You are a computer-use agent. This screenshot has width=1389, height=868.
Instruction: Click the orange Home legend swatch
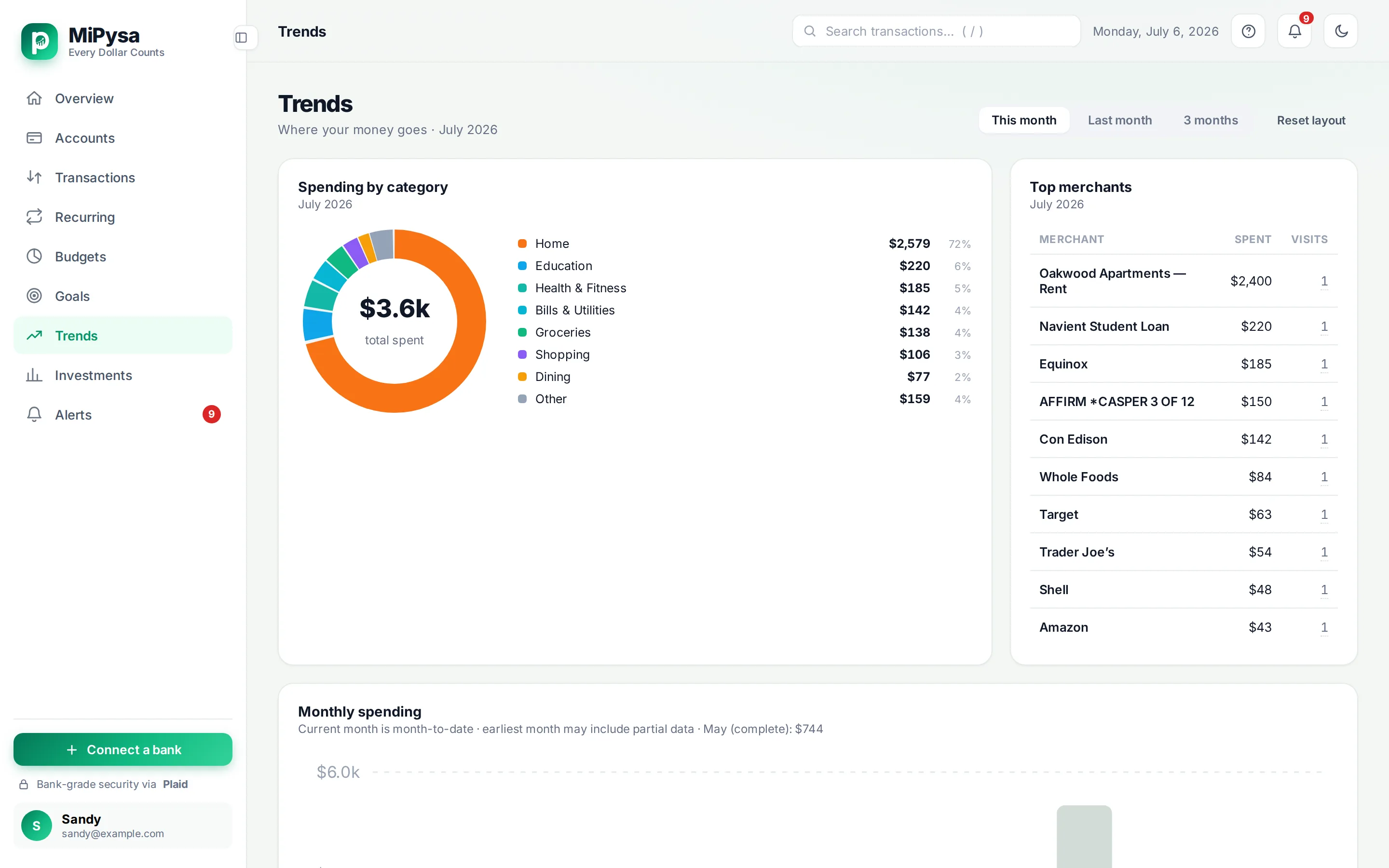522,244
